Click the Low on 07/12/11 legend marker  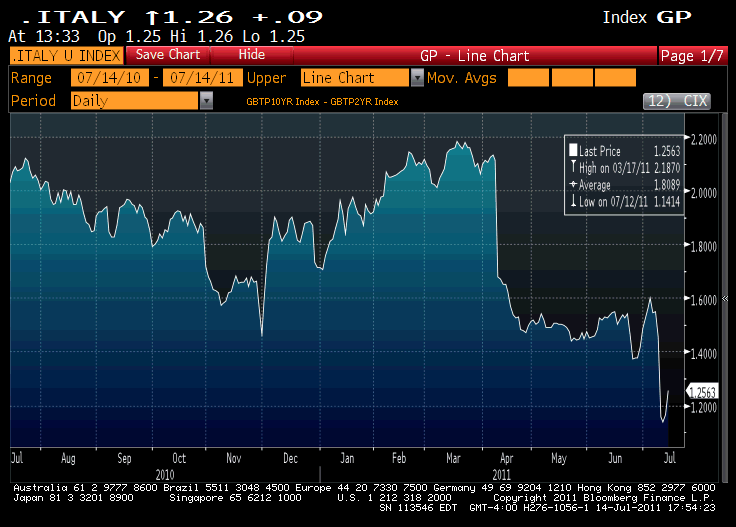coord(573,201)
